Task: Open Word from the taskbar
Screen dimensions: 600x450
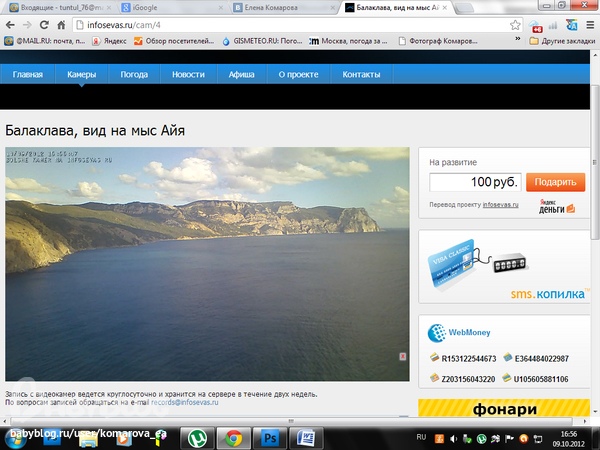Action: [307, 438]
